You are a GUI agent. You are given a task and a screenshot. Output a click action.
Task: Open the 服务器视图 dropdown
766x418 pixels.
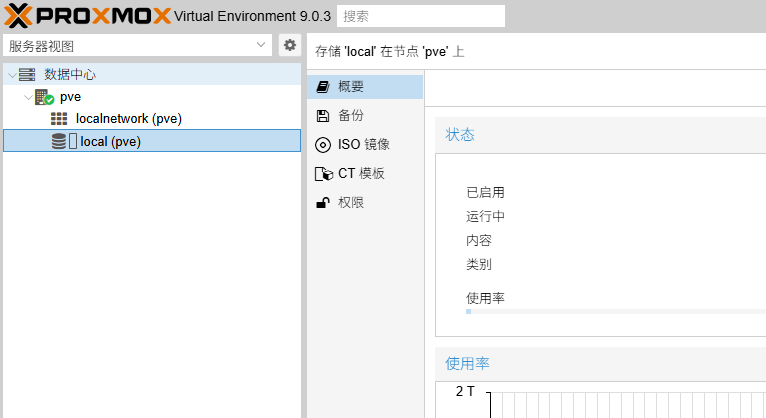point(137,45)
